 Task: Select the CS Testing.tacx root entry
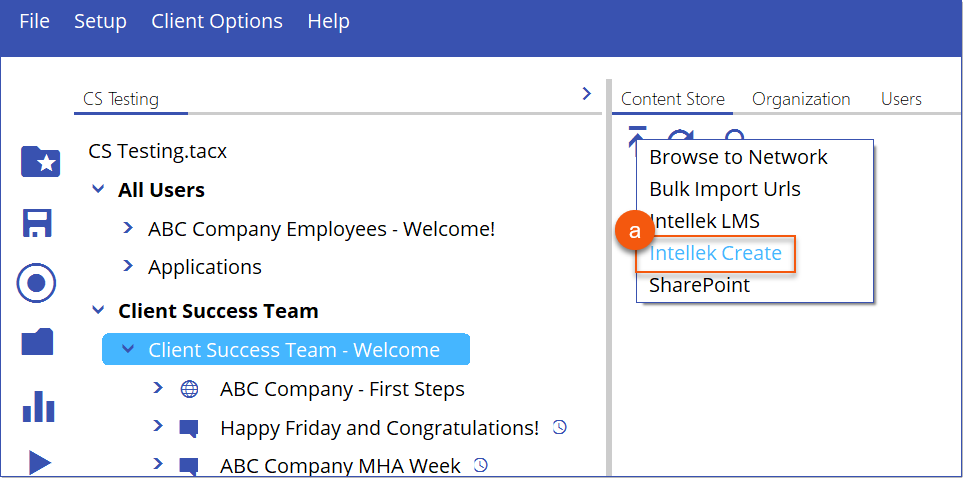(x=158, y=151)
